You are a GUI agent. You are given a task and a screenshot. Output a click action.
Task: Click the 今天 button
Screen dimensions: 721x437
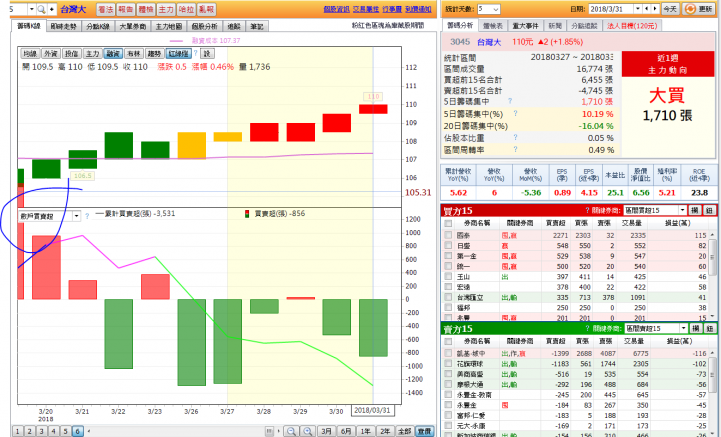(x=670, y=9)
